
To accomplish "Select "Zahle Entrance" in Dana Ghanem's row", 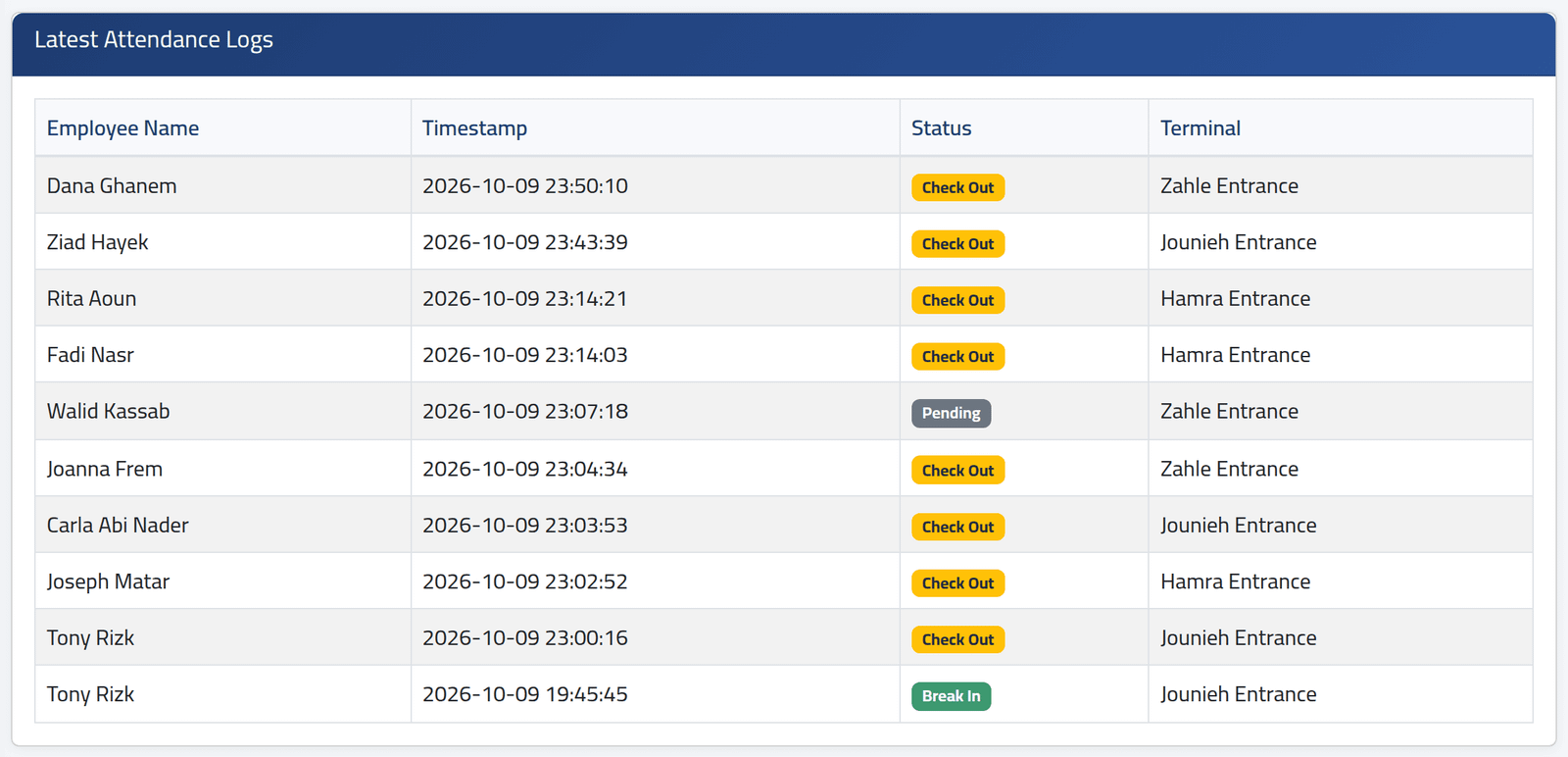I will (1229, 186).
